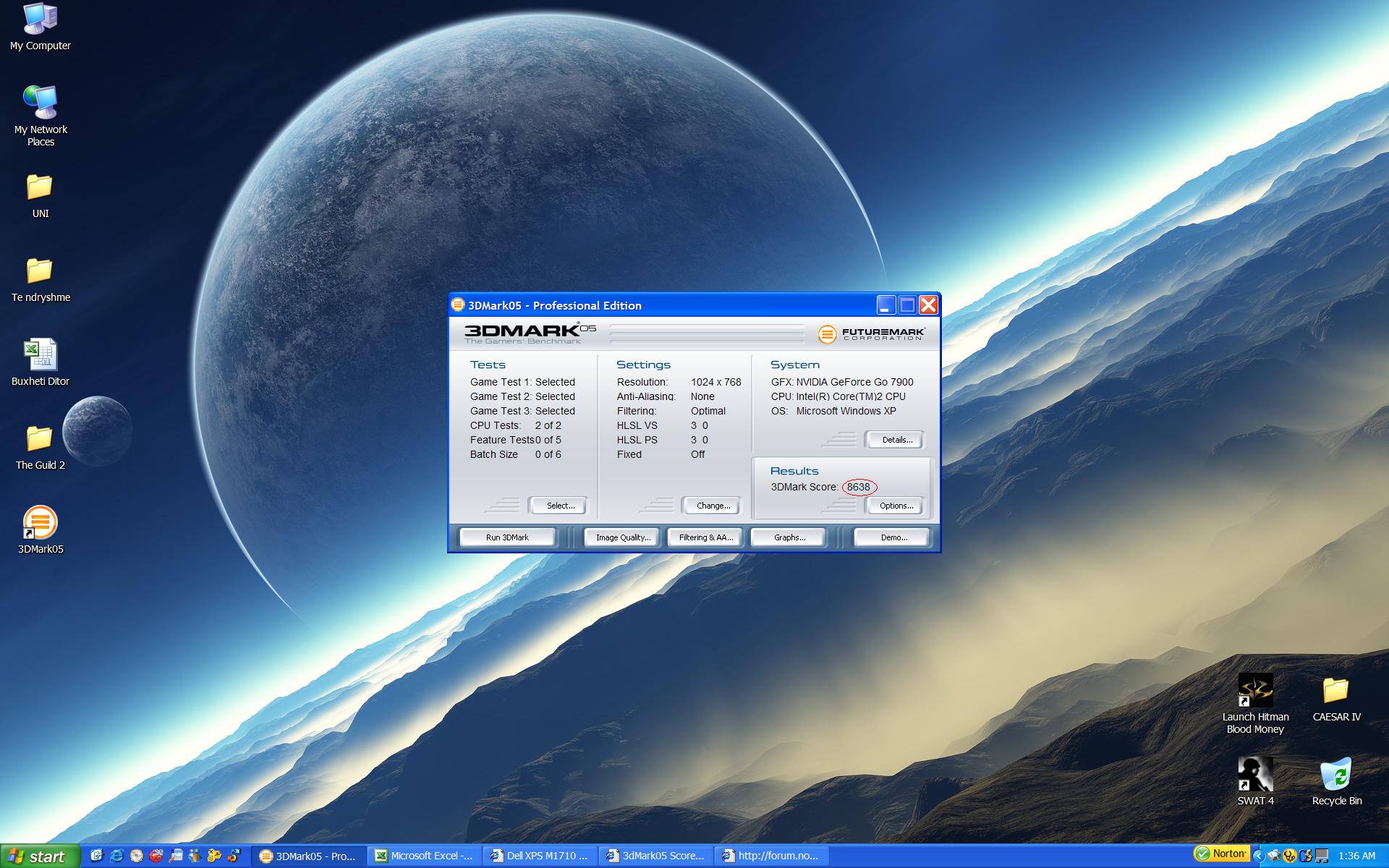This screenshot has width=1389, height=868.
Task: Click the Norton tray indicator
Action: tap(1221, 854)
